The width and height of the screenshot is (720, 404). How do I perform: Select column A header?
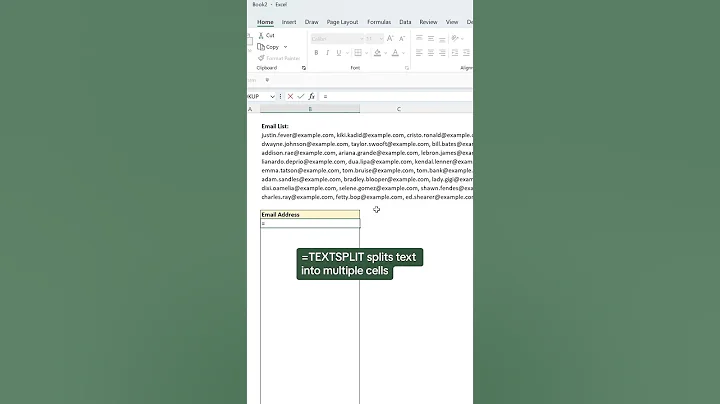[x=251, y=109]
